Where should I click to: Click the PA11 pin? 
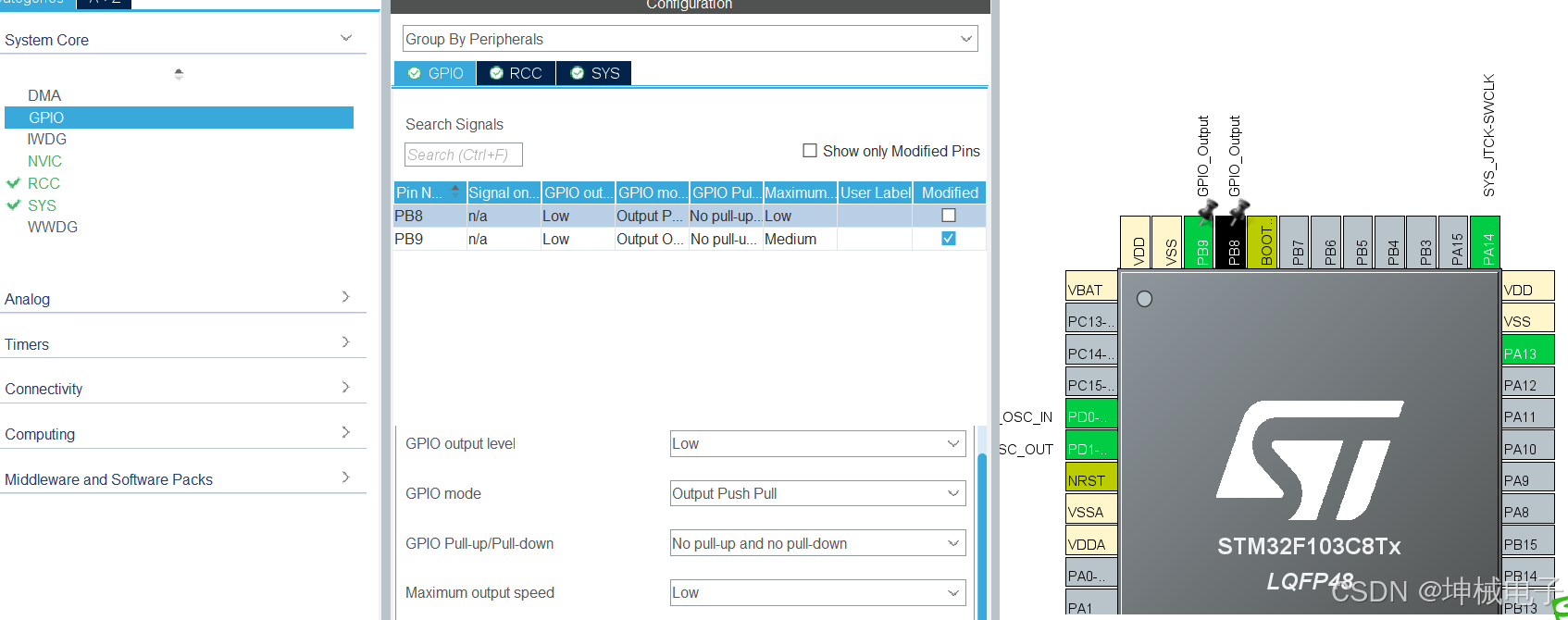click(x=1528, y=413)
